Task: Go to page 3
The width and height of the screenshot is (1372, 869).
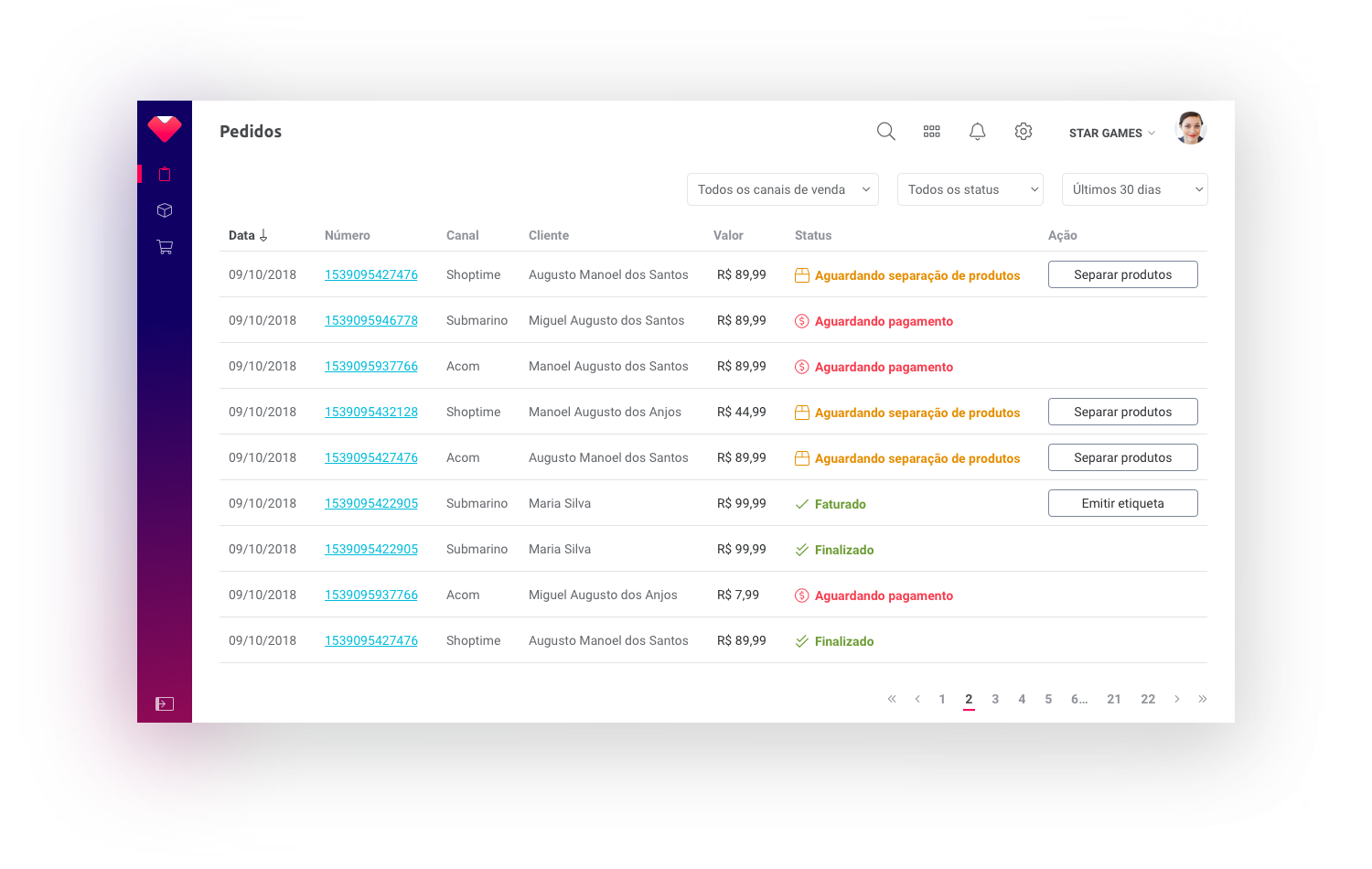Action: (995, 699)
